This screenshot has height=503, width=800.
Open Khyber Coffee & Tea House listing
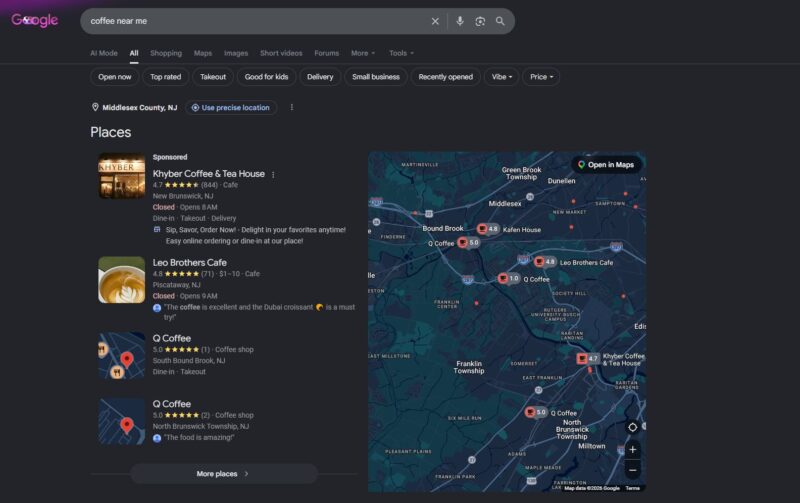coord(209,174)
